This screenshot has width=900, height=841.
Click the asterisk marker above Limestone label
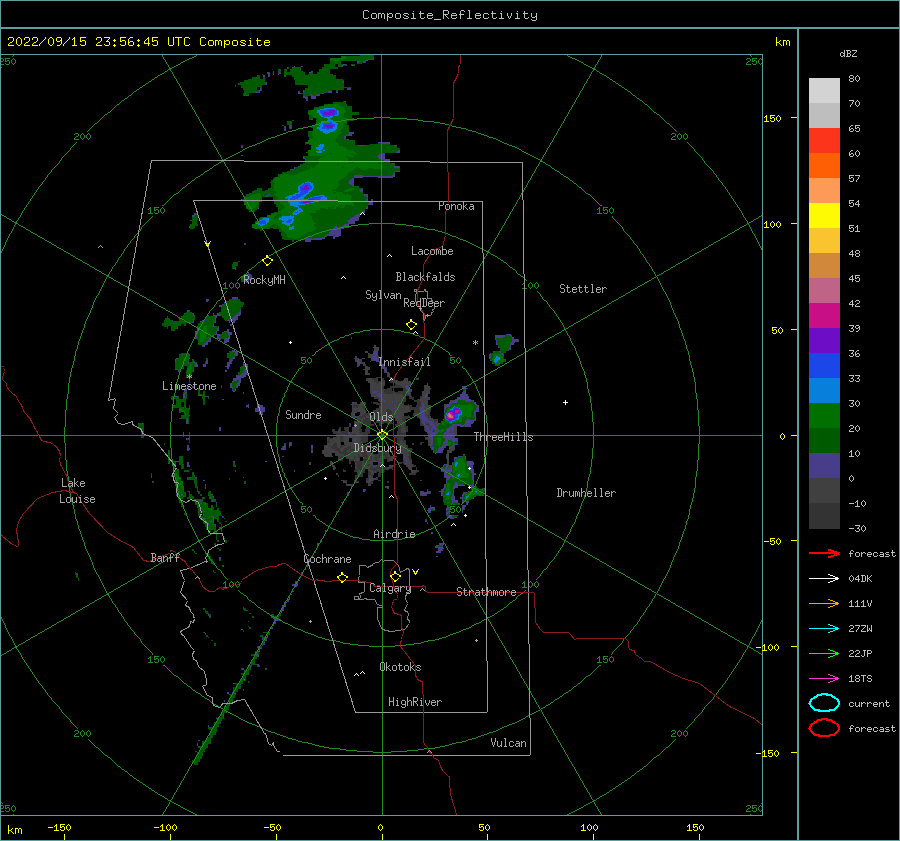tap(189, 377)
